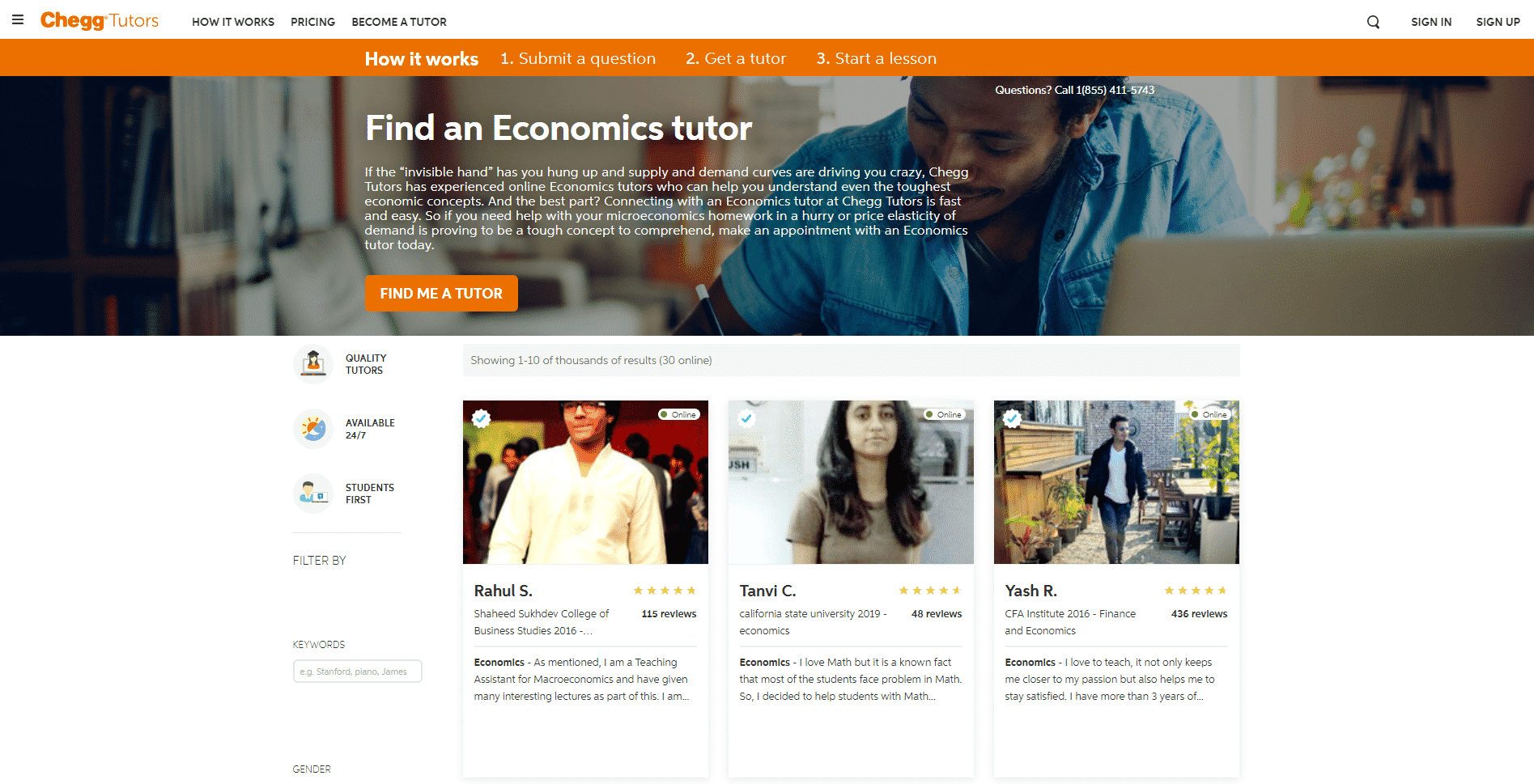The width and height of the screenshot is (1534, 784).
Task: Click Online status badge on Rahul S. card
Action: pos(679,414)
